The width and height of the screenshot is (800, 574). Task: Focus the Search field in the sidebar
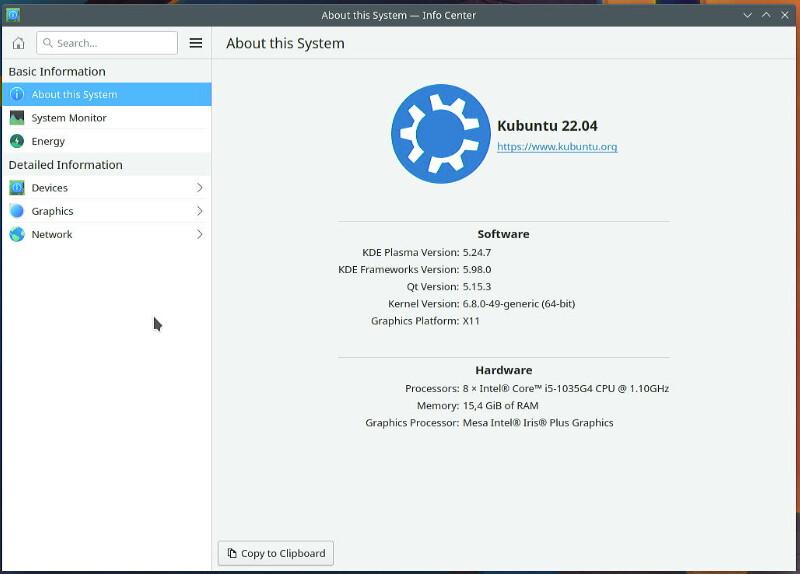[107, 43]
